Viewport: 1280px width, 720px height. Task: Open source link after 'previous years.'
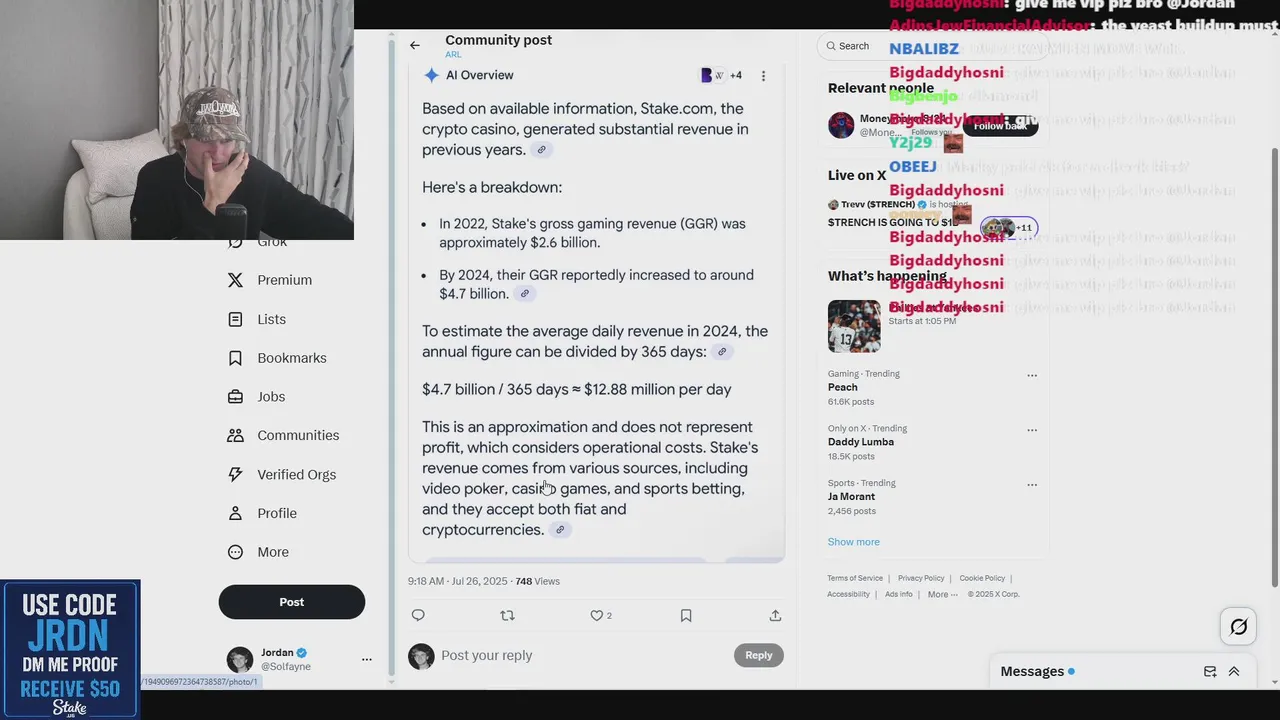[541, 150]
